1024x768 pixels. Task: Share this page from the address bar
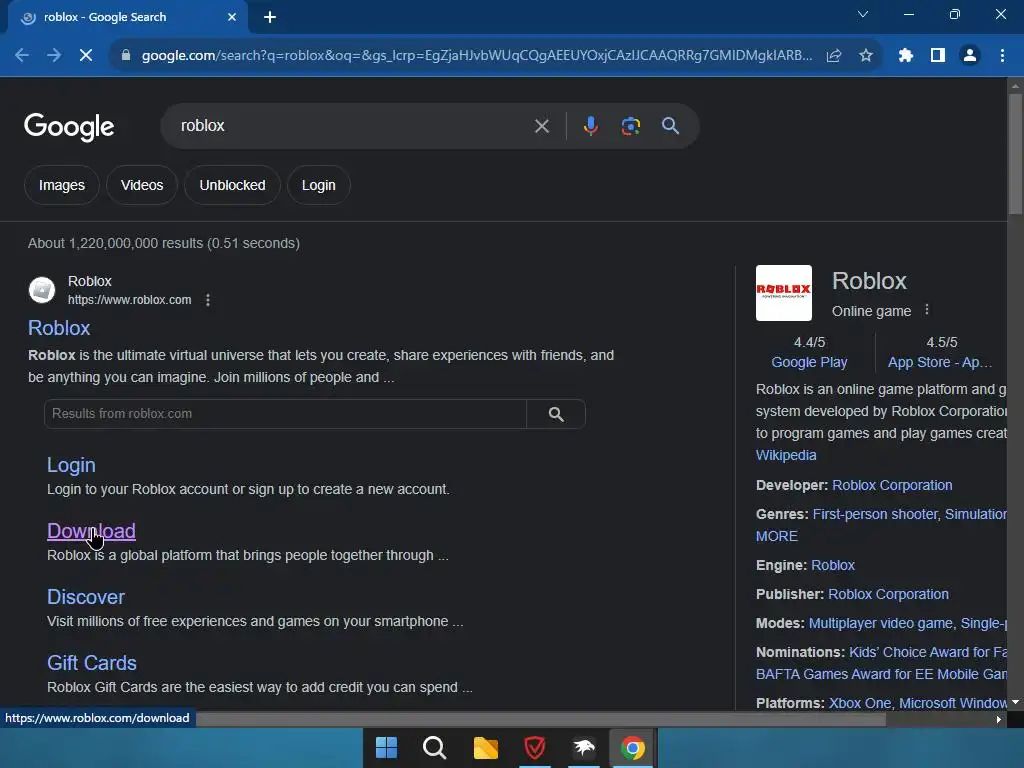[x=834, y=56]
